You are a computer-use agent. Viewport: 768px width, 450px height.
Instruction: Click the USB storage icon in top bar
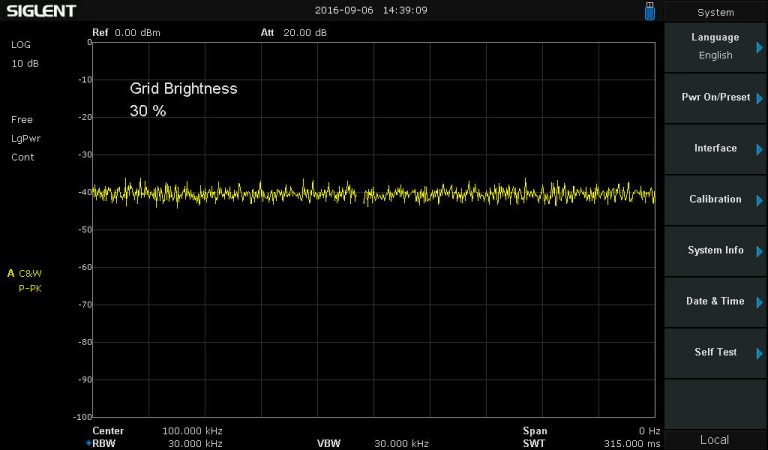pyautogui.click(x=650, y=11)
